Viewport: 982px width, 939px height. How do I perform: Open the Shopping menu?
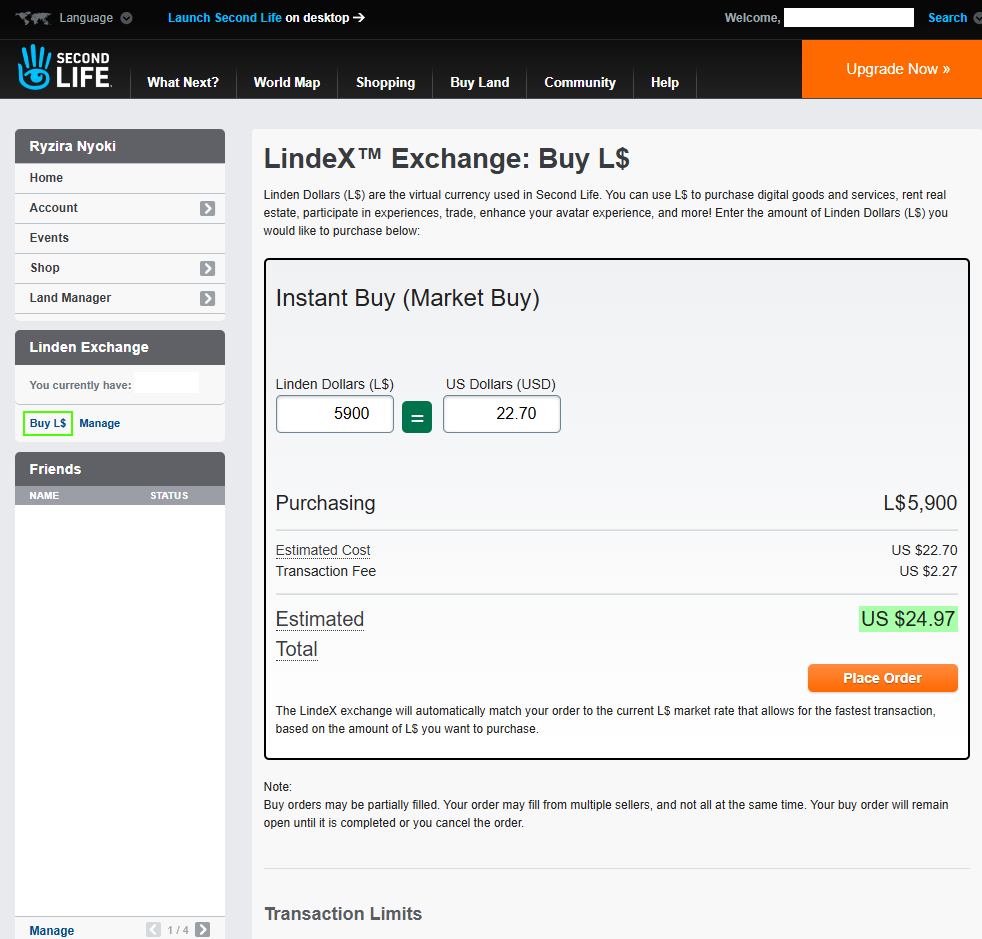[x=385, y=83]
